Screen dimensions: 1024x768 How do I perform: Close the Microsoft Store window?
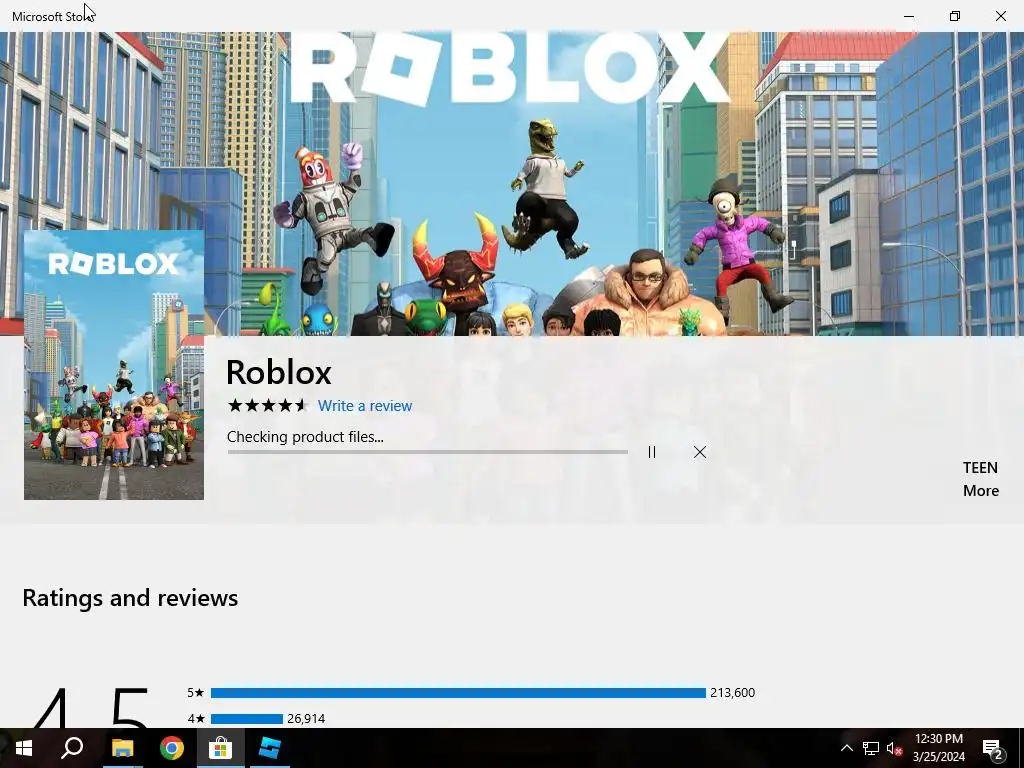[x=1000, y=16]
